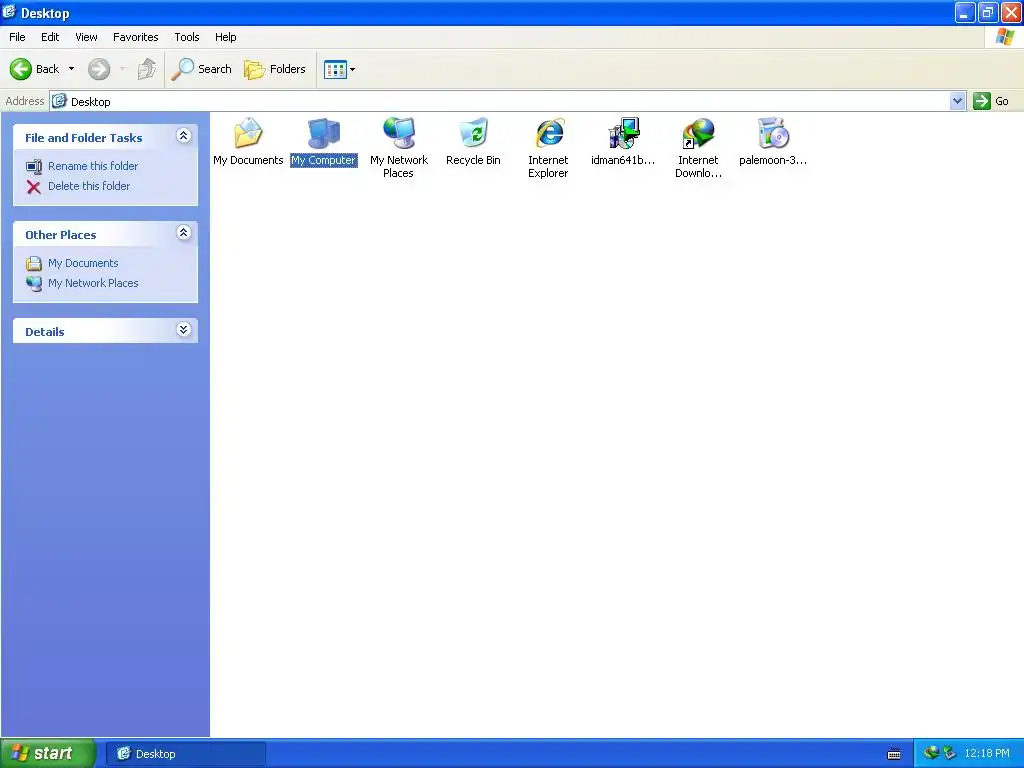Open My Network Places in Other Places
Screen dimensions: 1024x768
tap(93, 283)
